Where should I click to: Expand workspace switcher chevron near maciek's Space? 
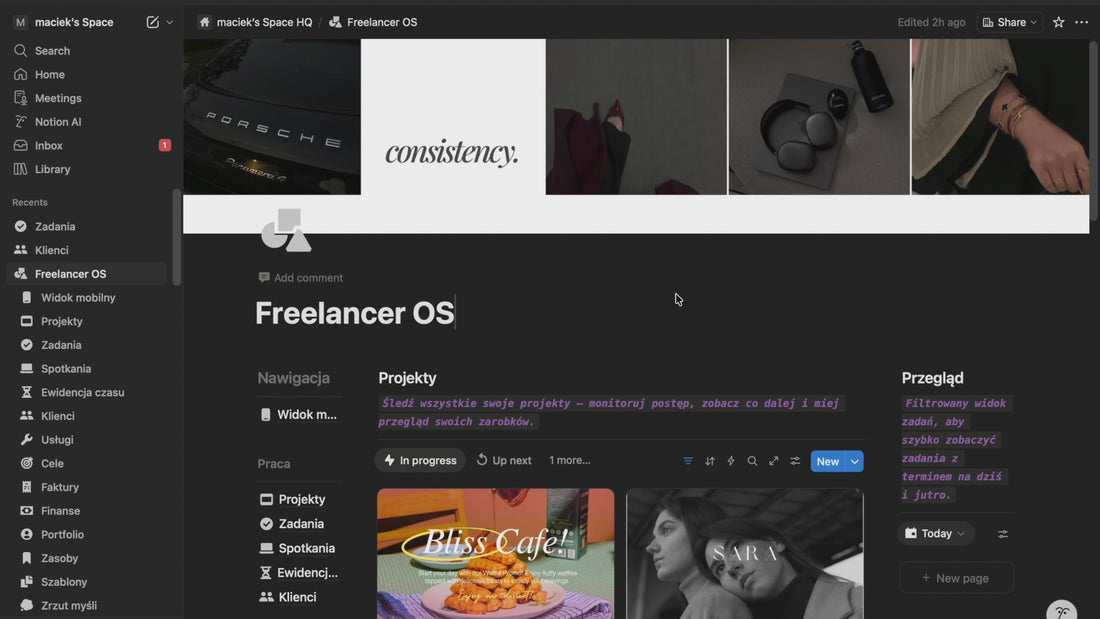point(170,22)
